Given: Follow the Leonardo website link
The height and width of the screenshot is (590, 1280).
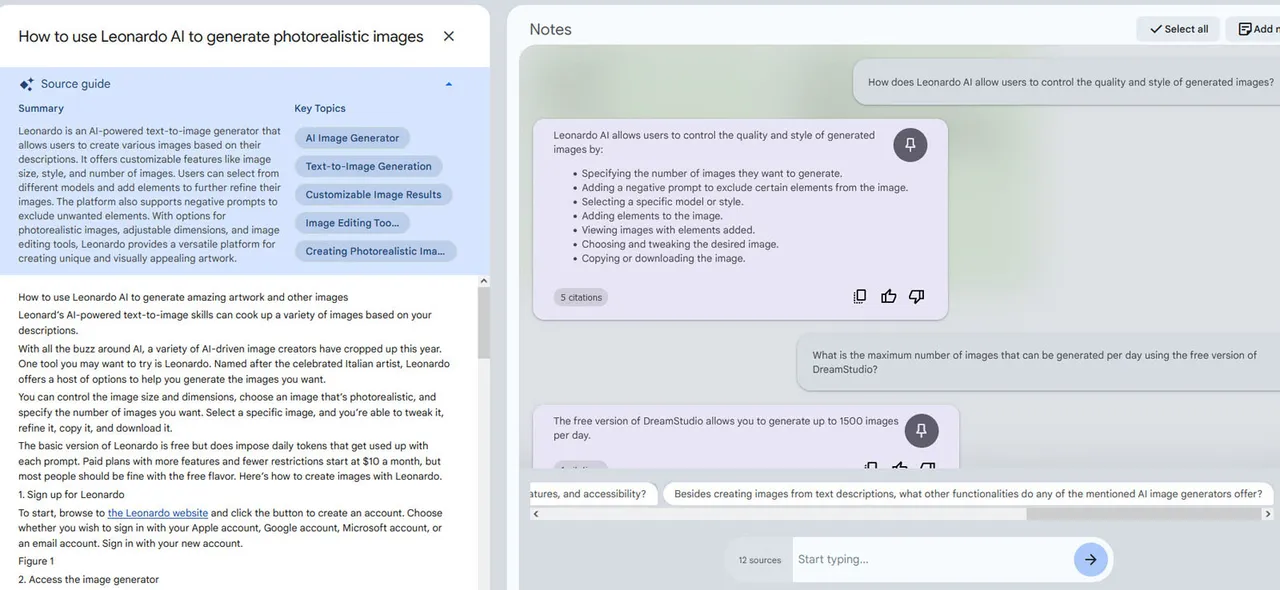Looking at the screenshot, I should pyautogui.click(x=158, y=513).
